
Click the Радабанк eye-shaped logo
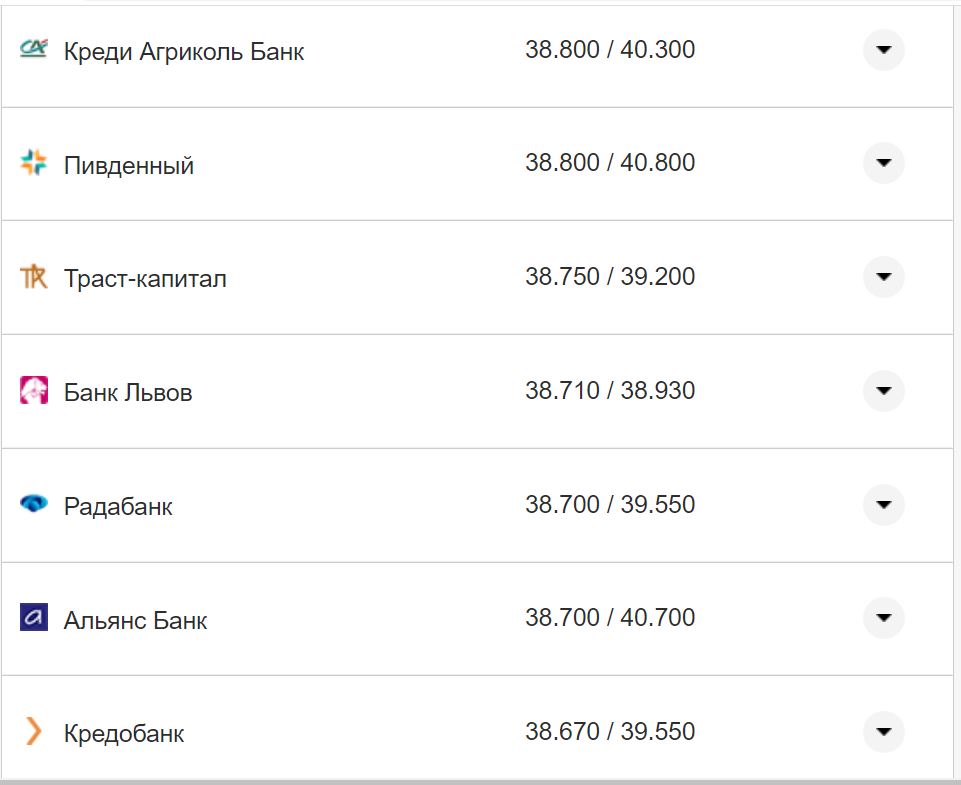click(33, 503)
